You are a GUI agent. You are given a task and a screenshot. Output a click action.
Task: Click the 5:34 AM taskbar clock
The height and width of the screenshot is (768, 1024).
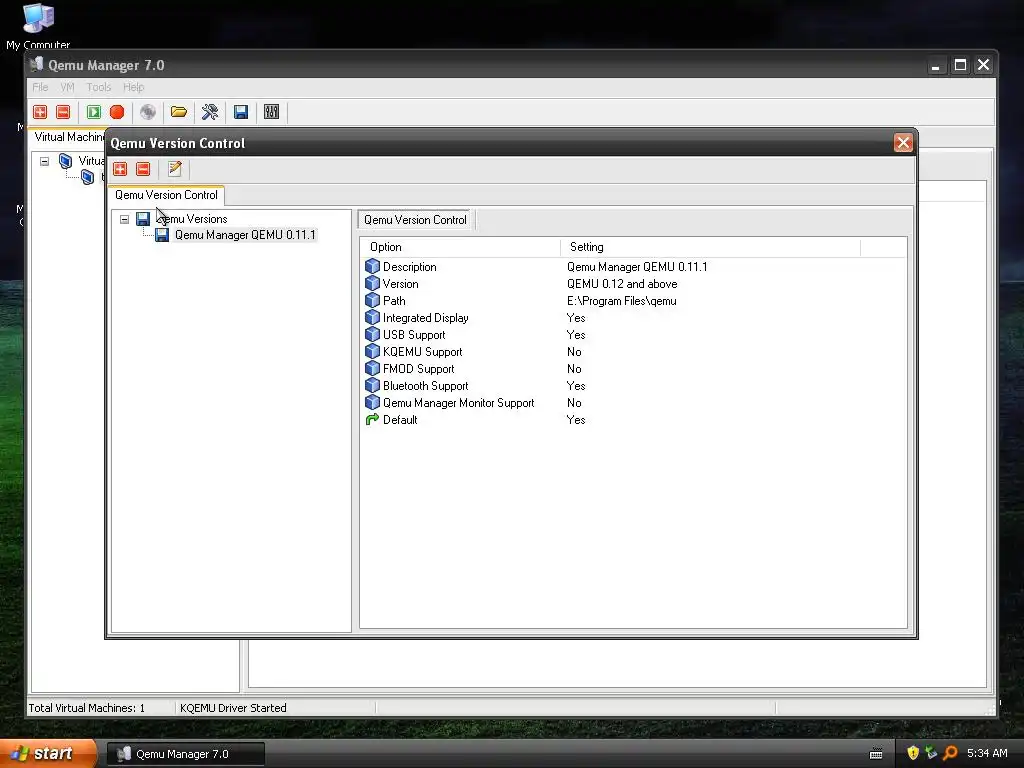987,753
